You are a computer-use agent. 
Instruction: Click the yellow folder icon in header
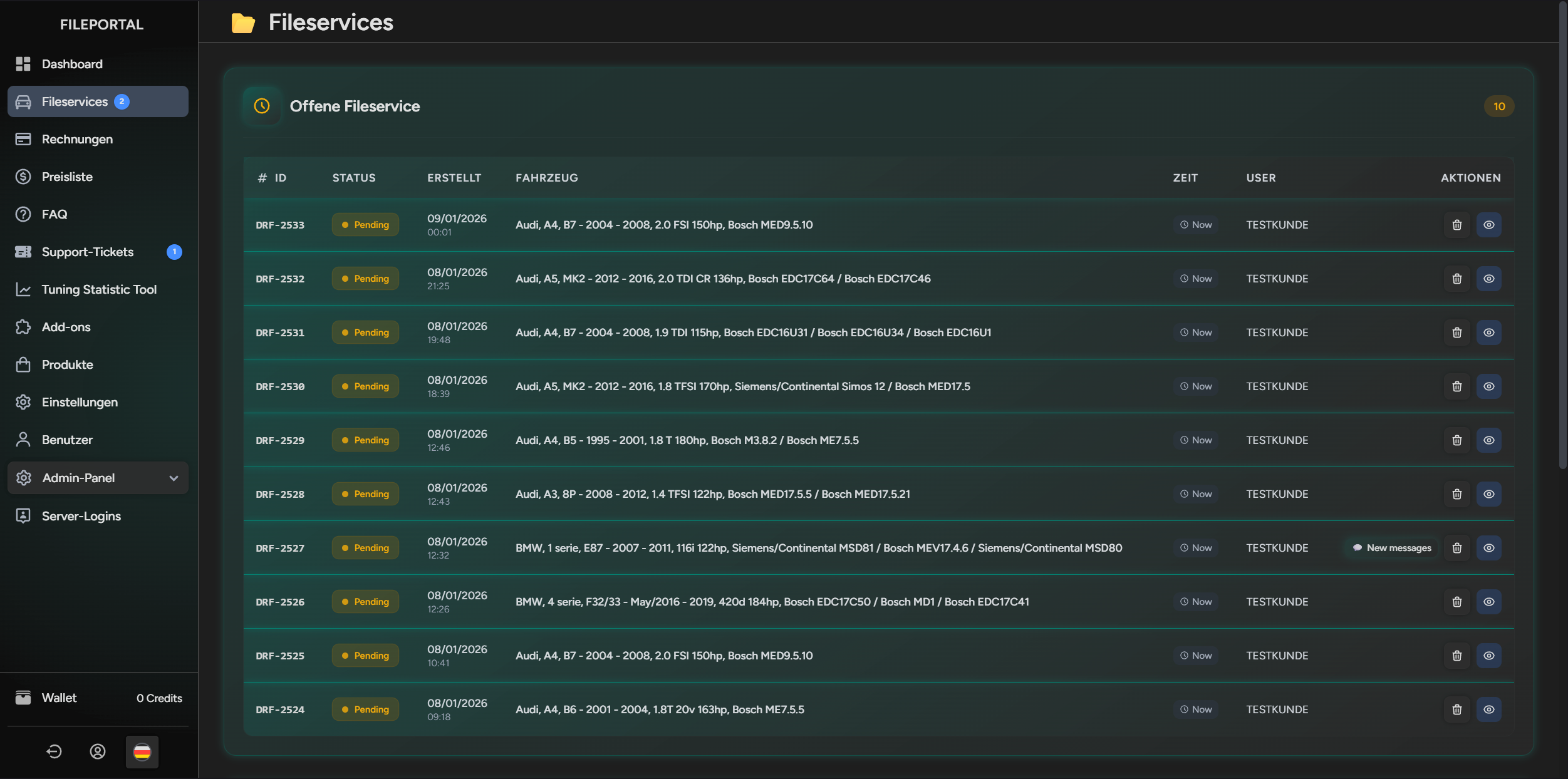243,23
